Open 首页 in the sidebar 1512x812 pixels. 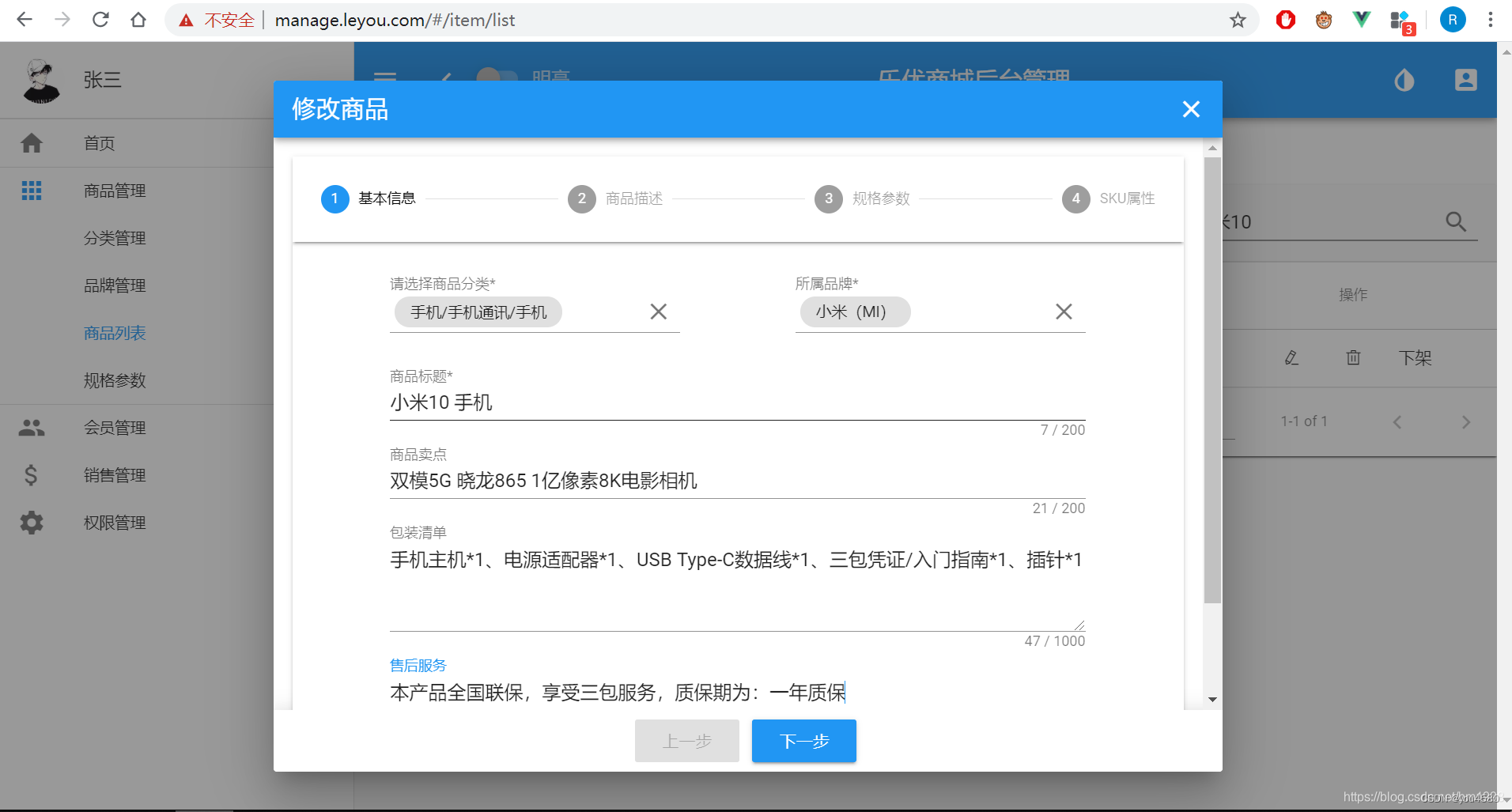(x=137, y=143)
